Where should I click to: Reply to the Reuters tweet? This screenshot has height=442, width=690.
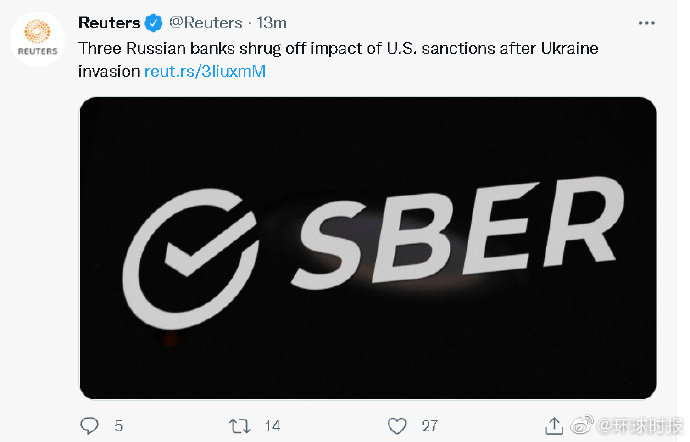pos(88,425)
